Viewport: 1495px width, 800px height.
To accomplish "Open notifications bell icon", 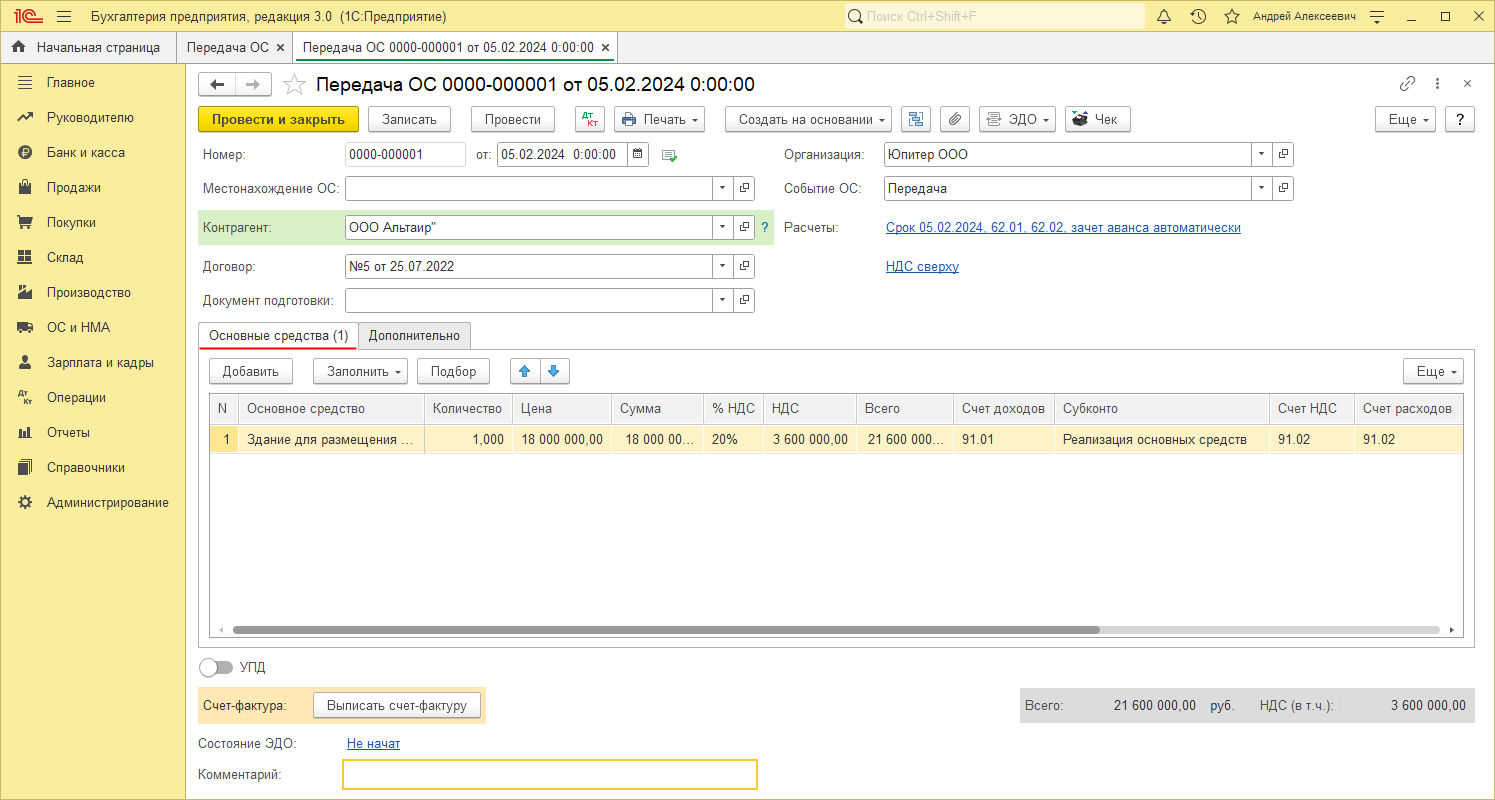I will pos(1164,17).
